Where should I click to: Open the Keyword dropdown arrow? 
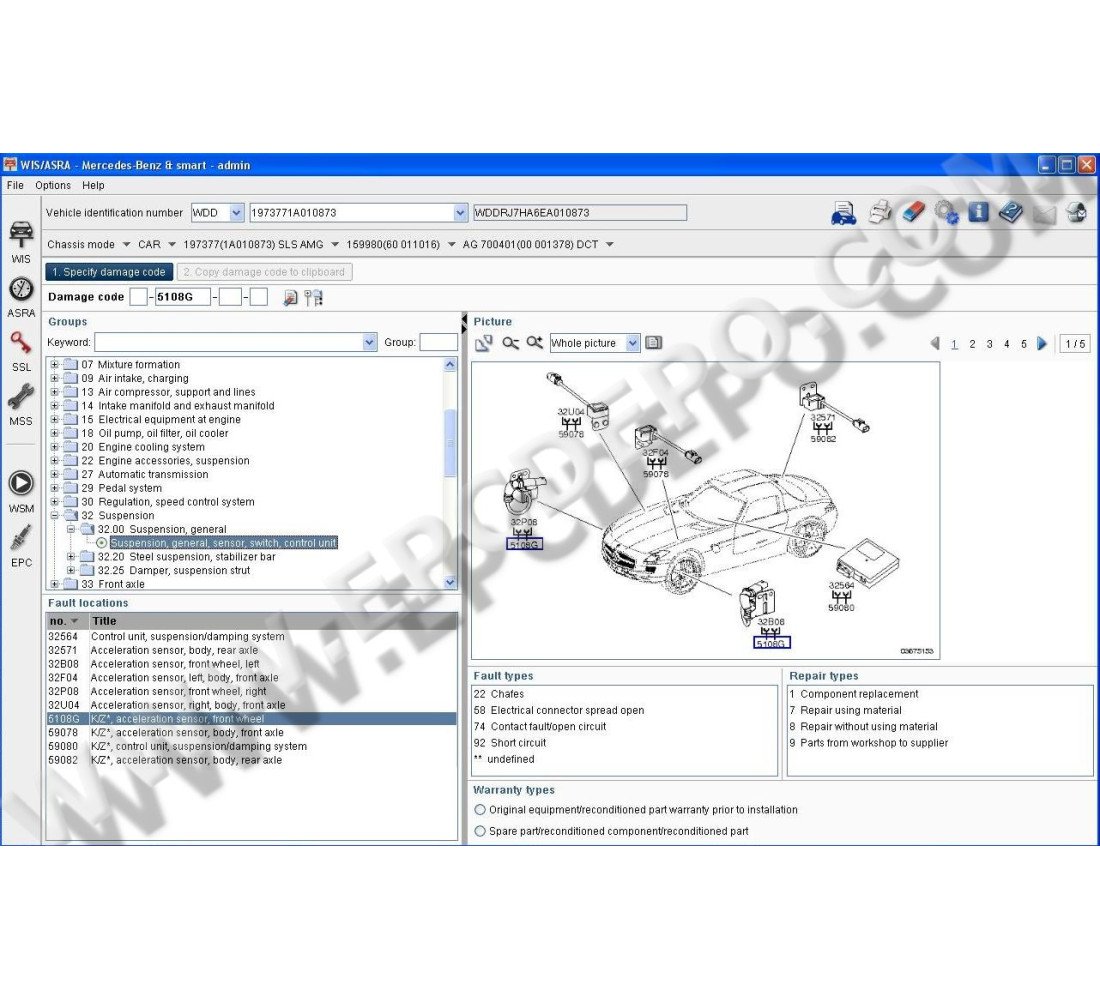coord(370,342)
